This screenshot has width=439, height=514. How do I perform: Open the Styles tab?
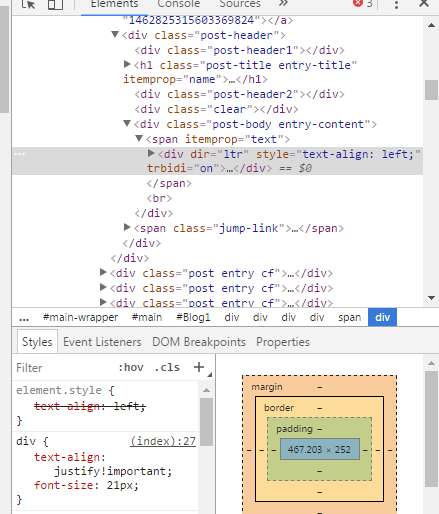[37, 342]
